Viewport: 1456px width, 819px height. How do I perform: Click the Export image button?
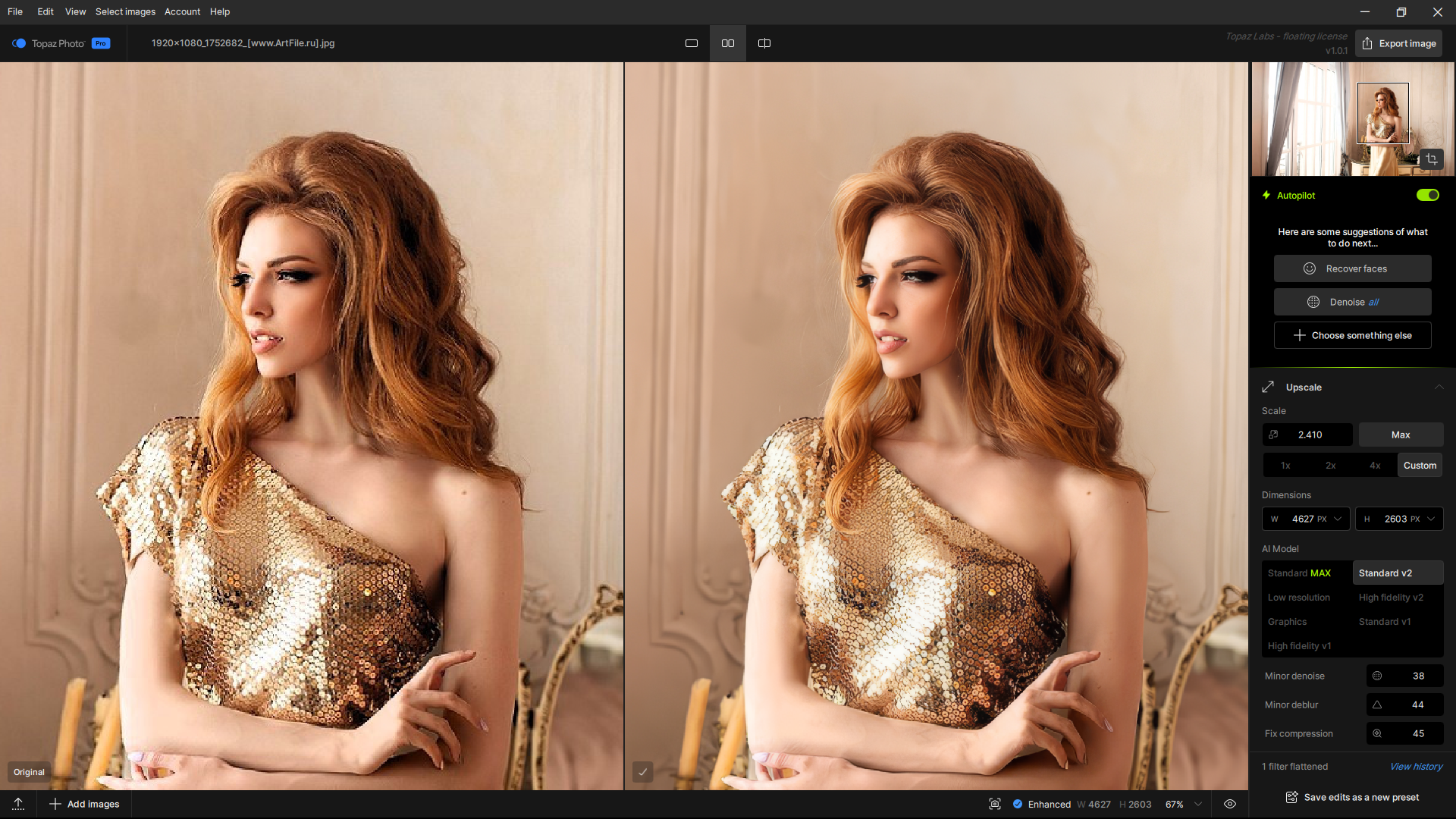pos(1399,43)
